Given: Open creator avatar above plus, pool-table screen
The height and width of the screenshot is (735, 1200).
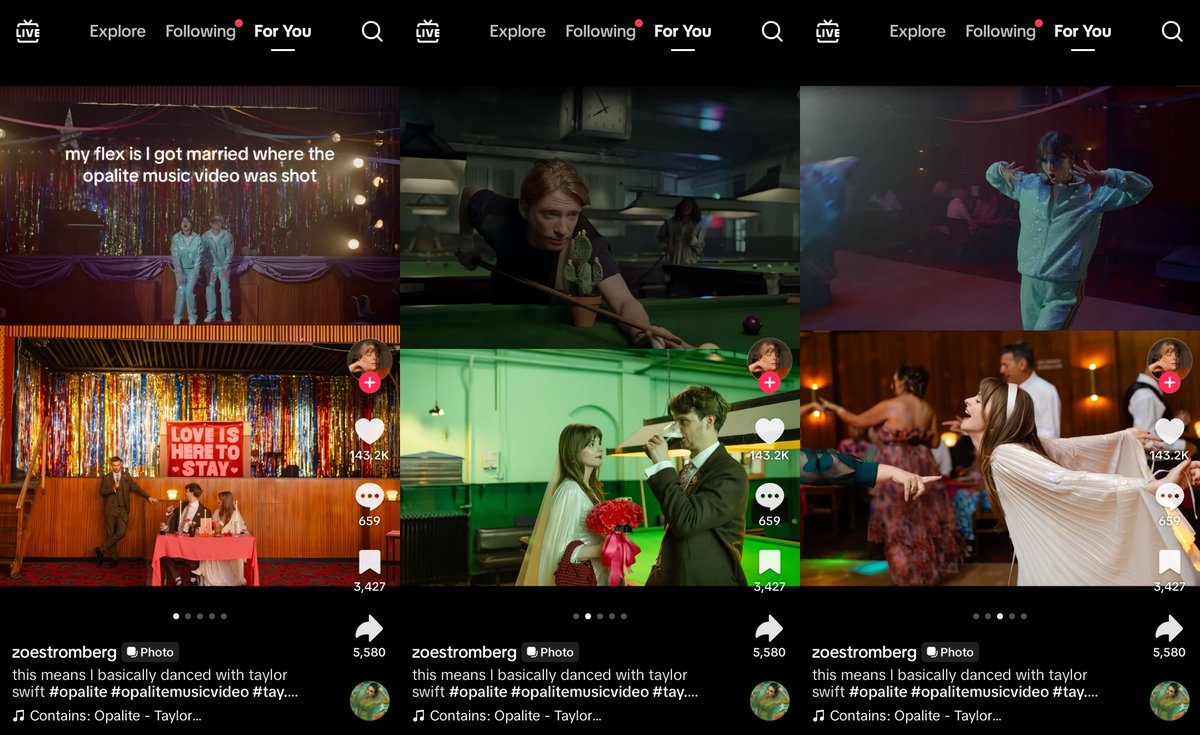Looking at the screenshot, I should click(x=769, y=359).
